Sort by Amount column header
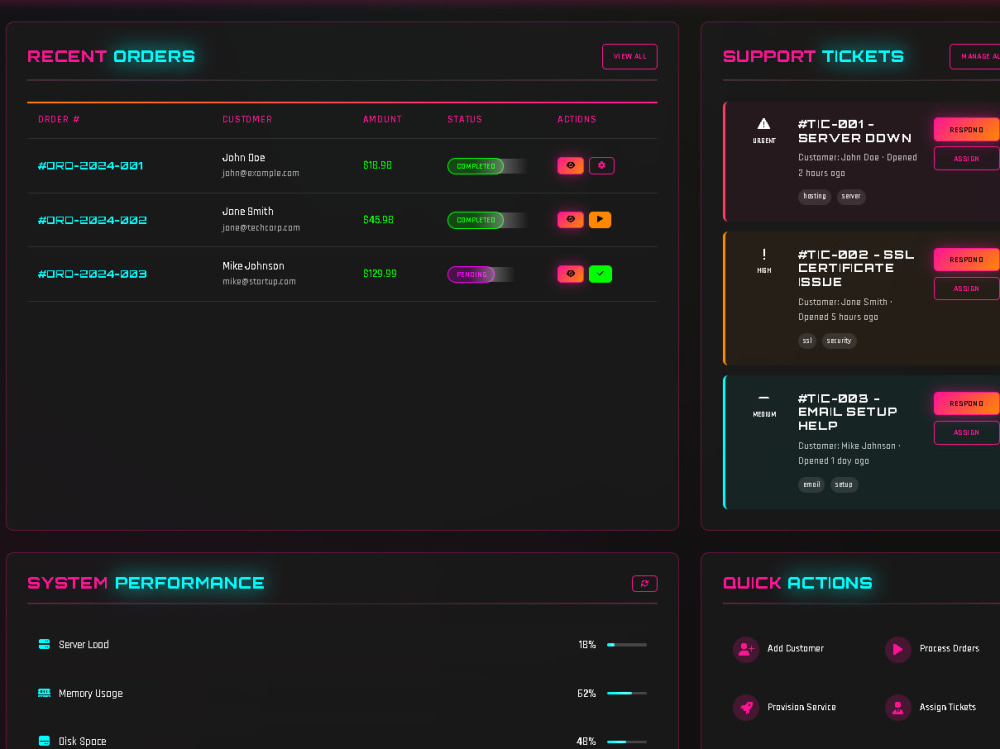 (x=382, y=119)
